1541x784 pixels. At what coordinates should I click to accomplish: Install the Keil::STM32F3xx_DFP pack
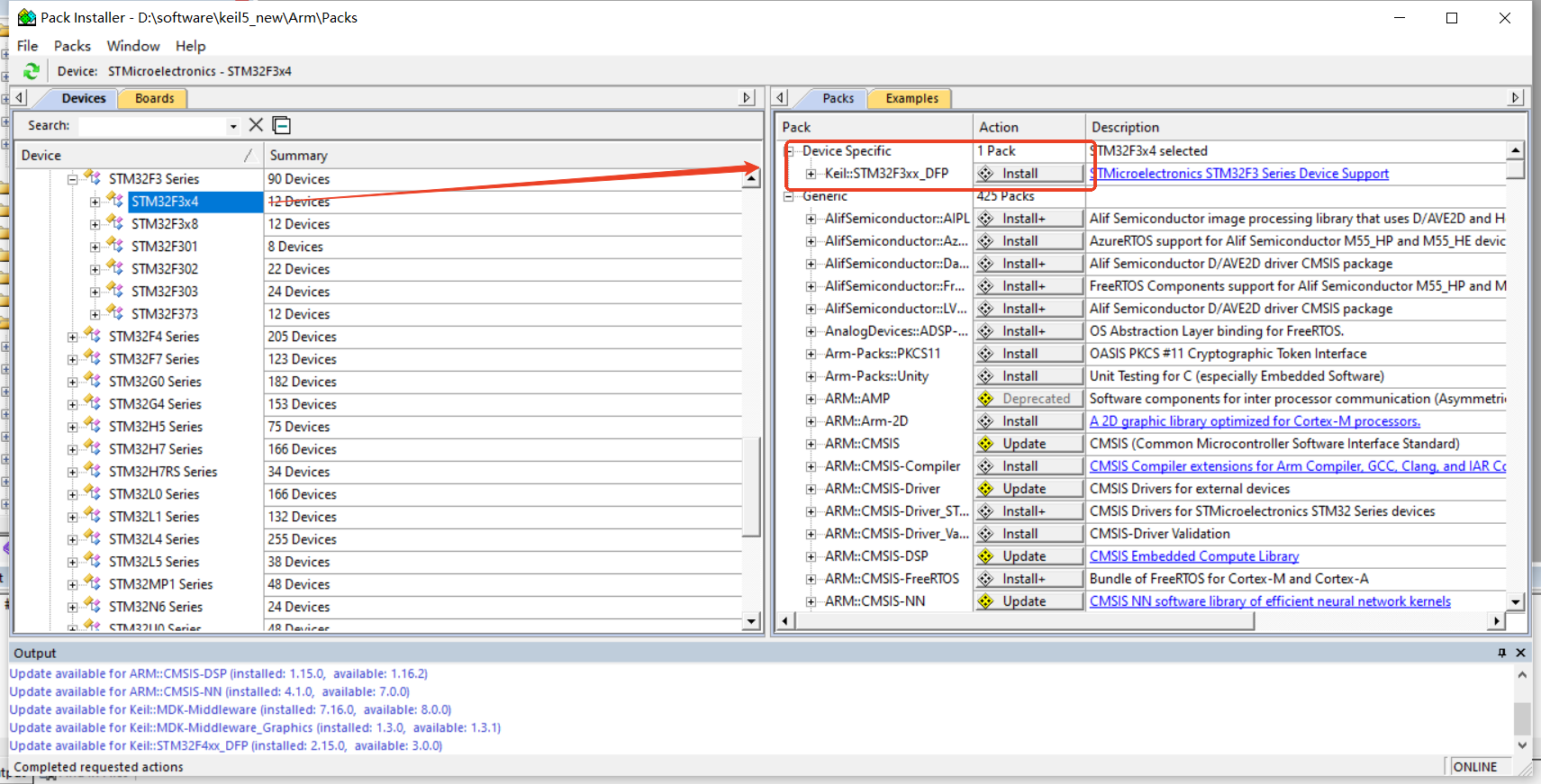pos(1029,174)
